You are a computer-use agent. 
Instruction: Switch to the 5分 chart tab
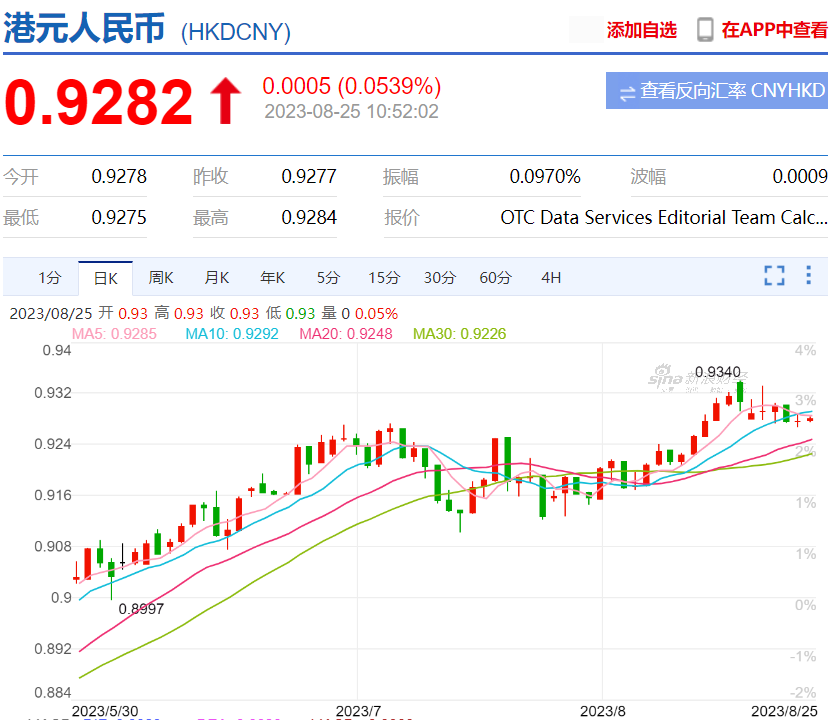click(328, 277)
